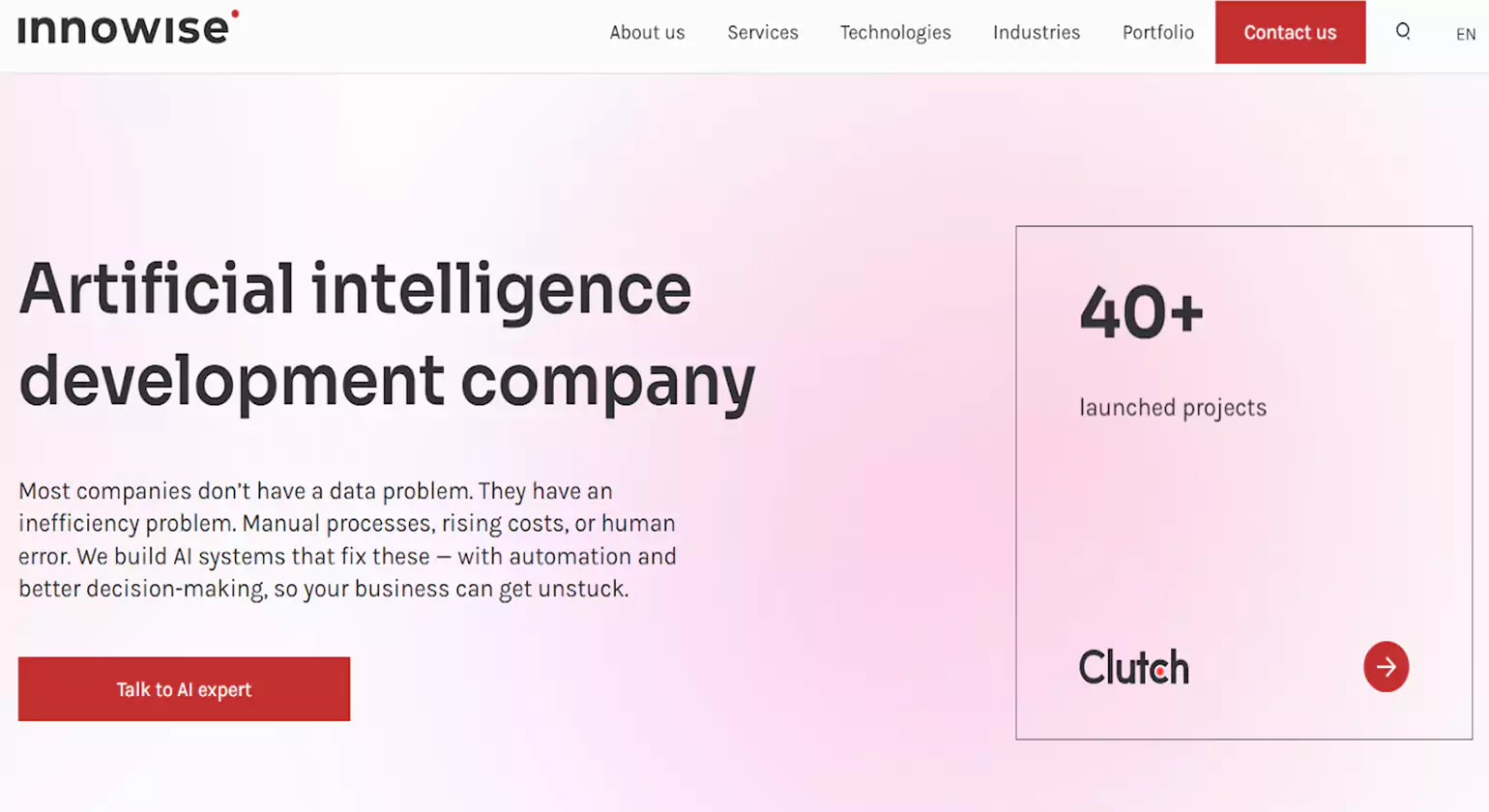The width and height of the screenshot is (1489, 812).
Task: Click the word 'Artificial' in the headline
Action: (157, 290)
